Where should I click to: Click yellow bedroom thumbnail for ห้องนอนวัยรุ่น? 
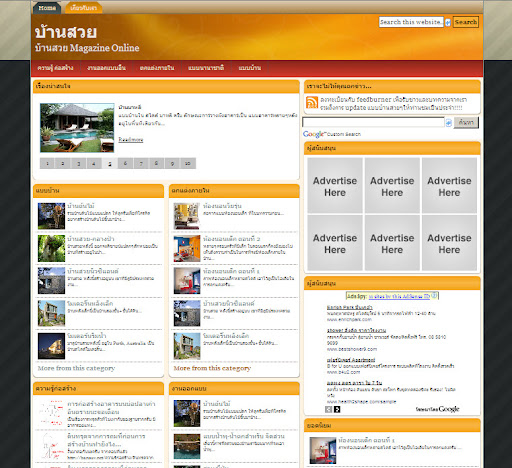[187, 216]
